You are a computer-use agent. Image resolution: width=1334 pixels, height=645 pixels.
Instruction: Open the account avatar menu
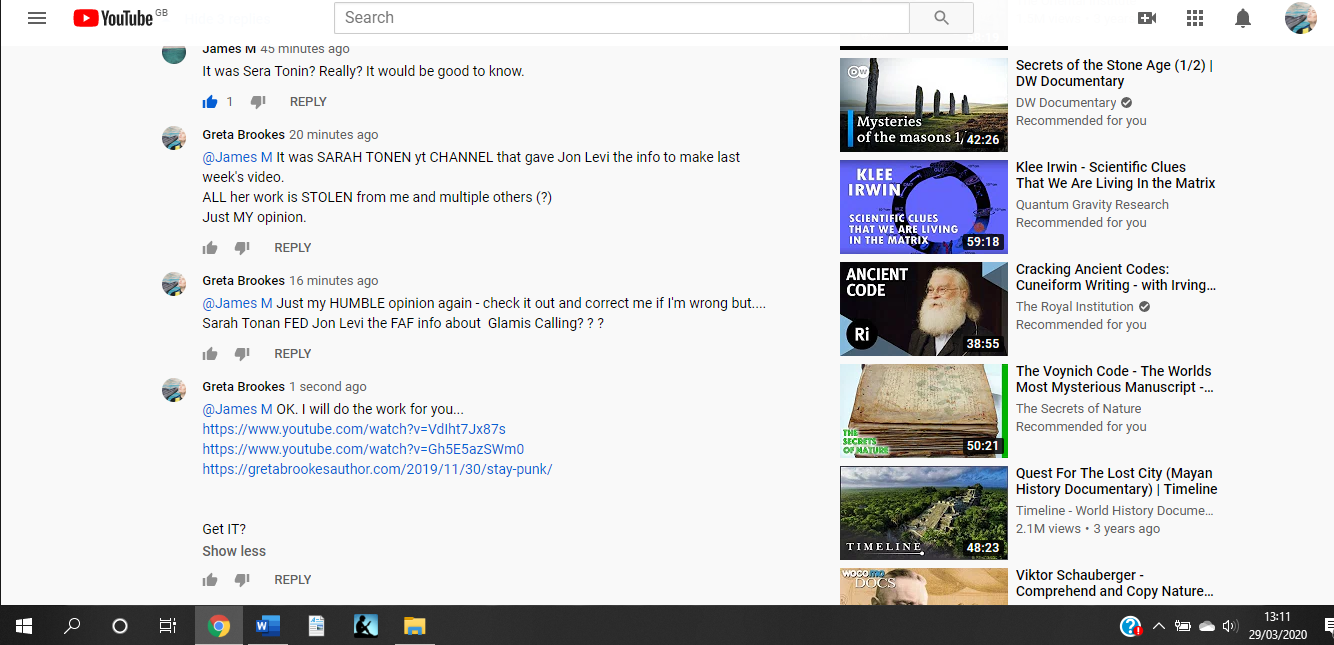(1300, 18)
